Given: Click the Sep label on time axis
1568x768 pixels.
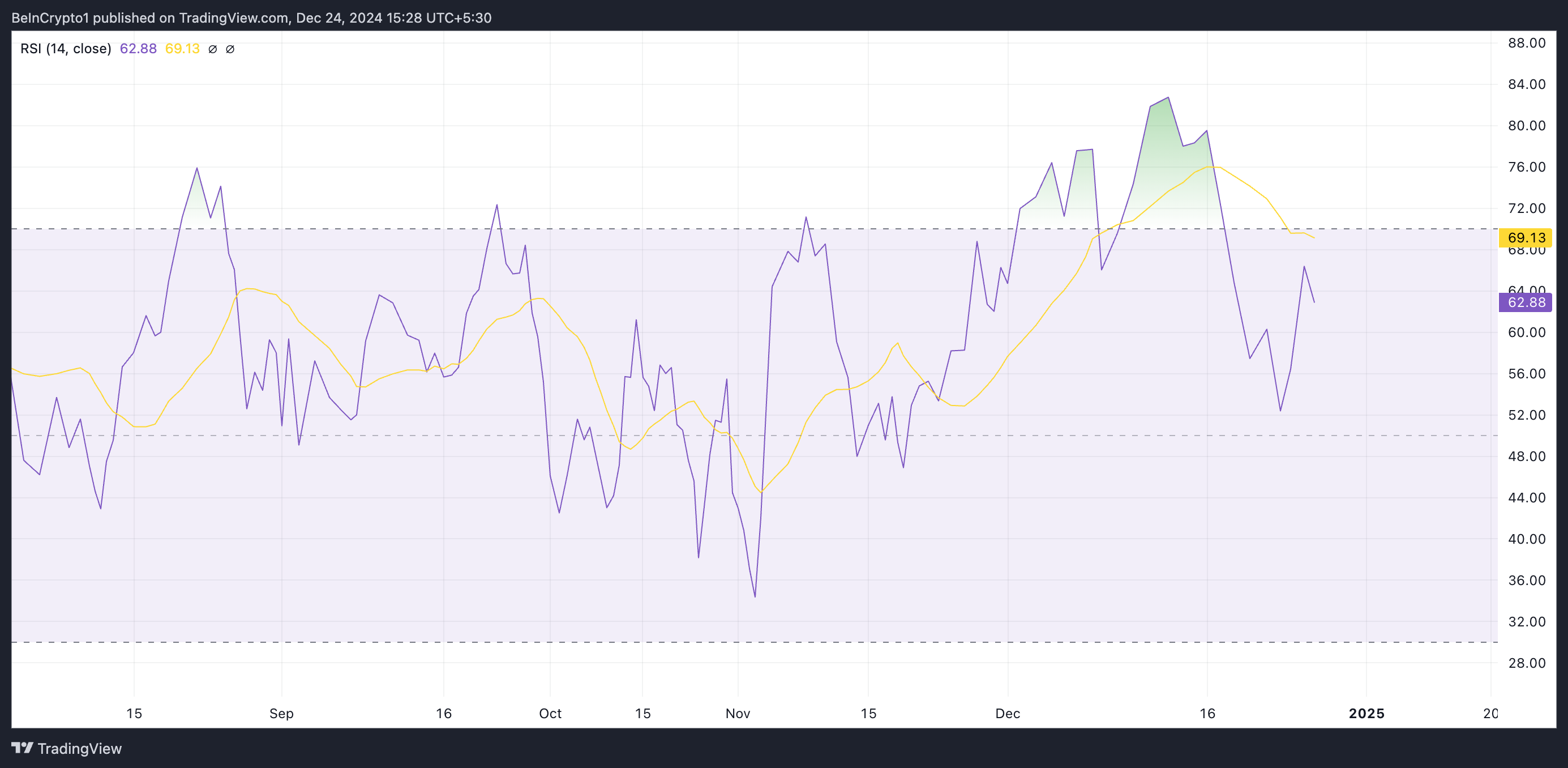Looking at the screenshot, I should (x=281, y=713).
